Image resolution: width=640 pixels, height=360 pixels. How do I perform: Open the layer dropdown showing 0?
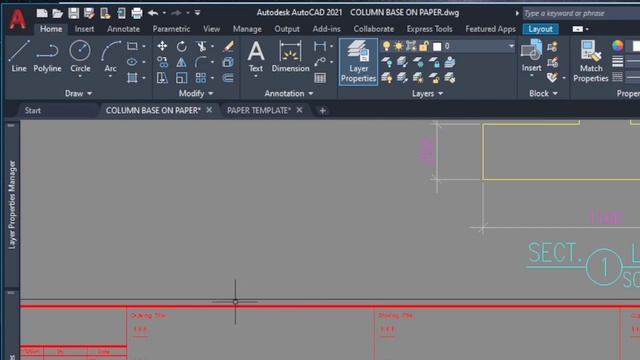point(511,46)
